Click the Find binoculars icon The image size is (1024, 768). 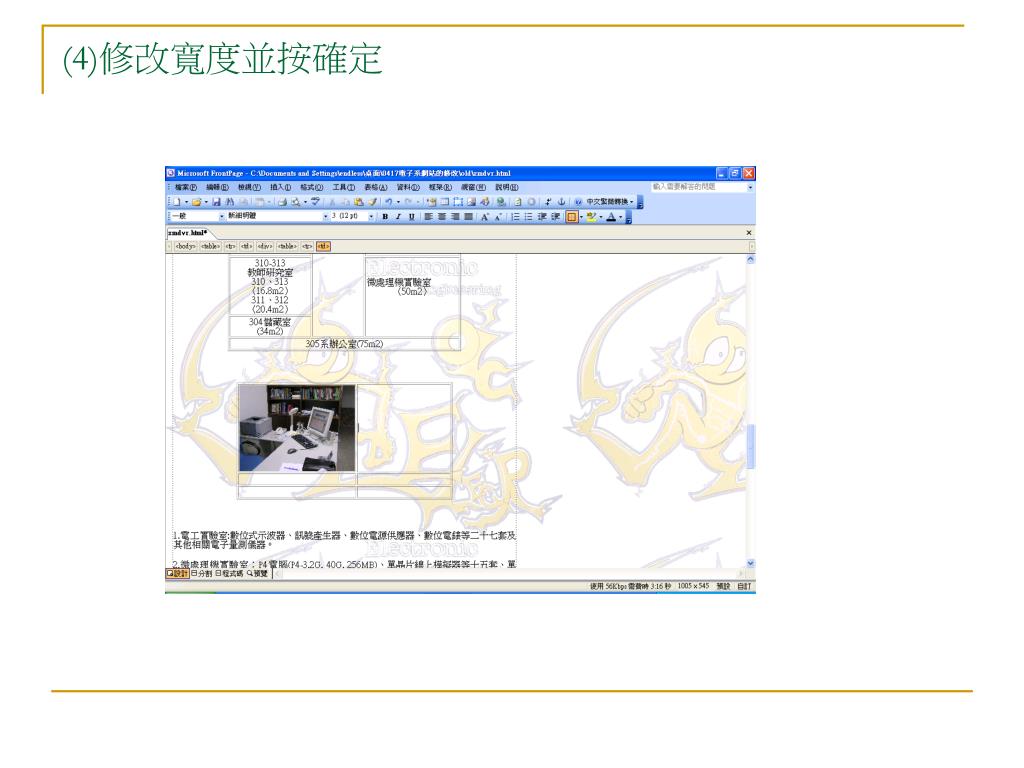[x=230, y=202]
